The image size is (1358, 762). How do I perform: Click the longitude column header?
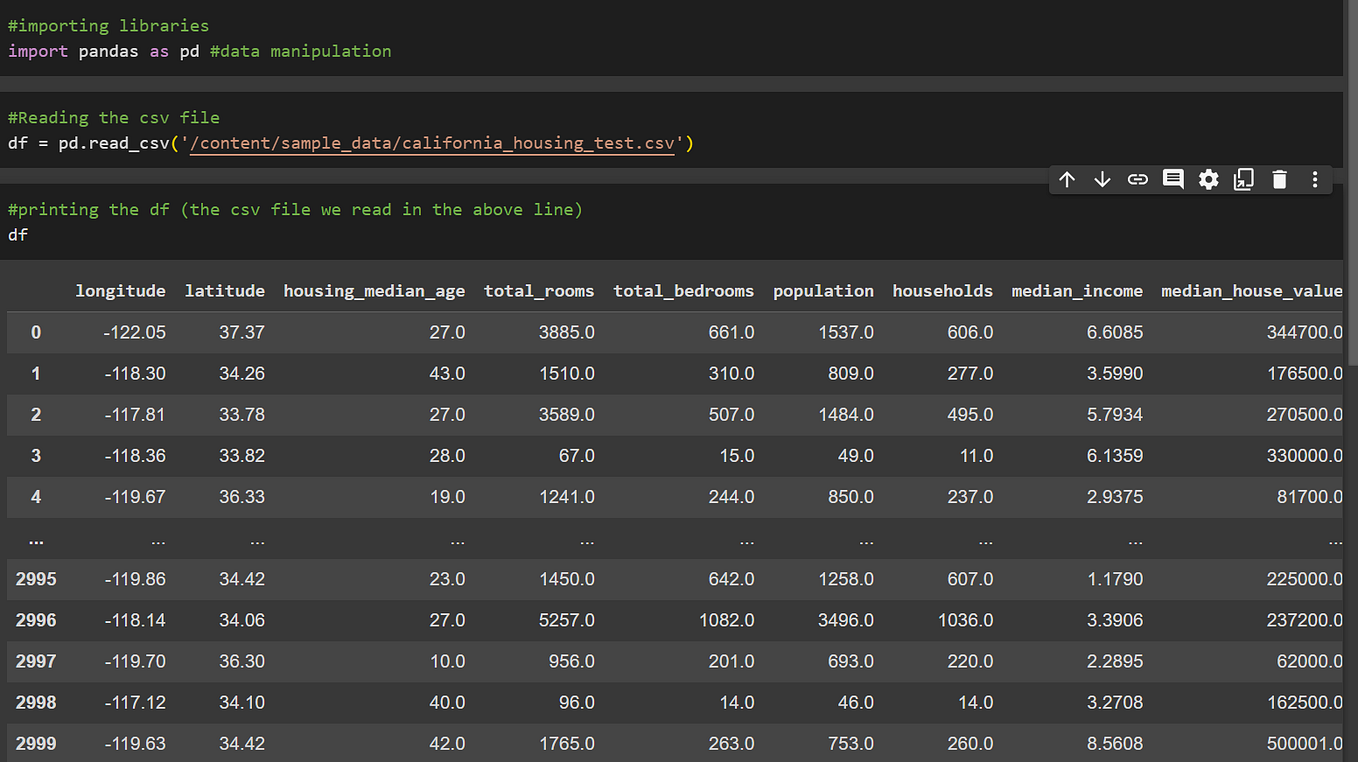click(120, 291)
